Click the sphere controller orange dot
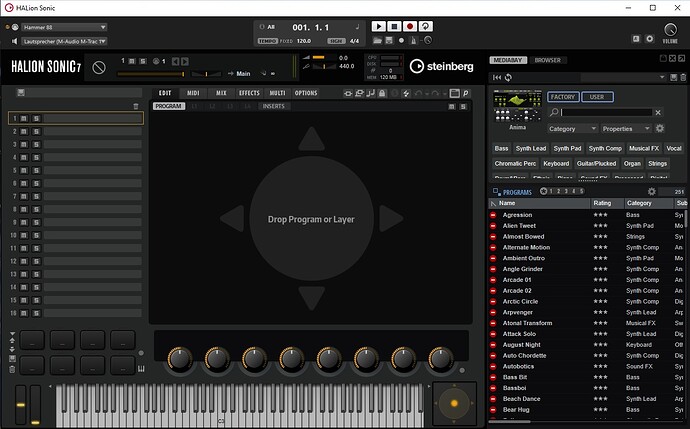This screenshot has width=690, height=429. point(455,403)
